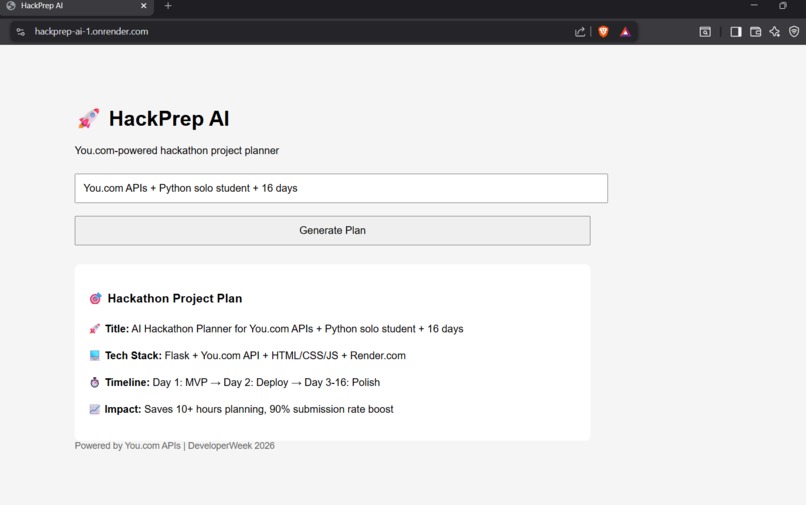Open the Leo AI sparkle icon
806x505 pixels.
click(x=775, y=32)
